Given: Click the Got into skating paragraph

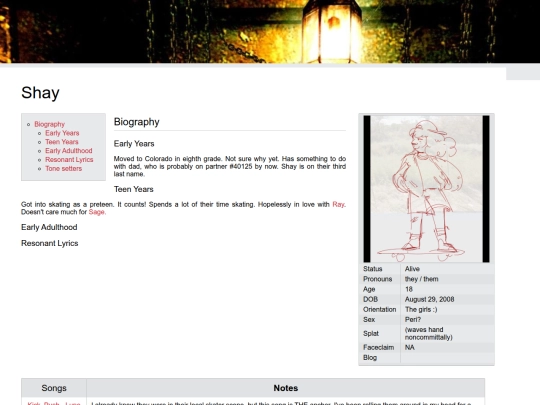Looking at the screenshot, I should click(x=184, y=208).
